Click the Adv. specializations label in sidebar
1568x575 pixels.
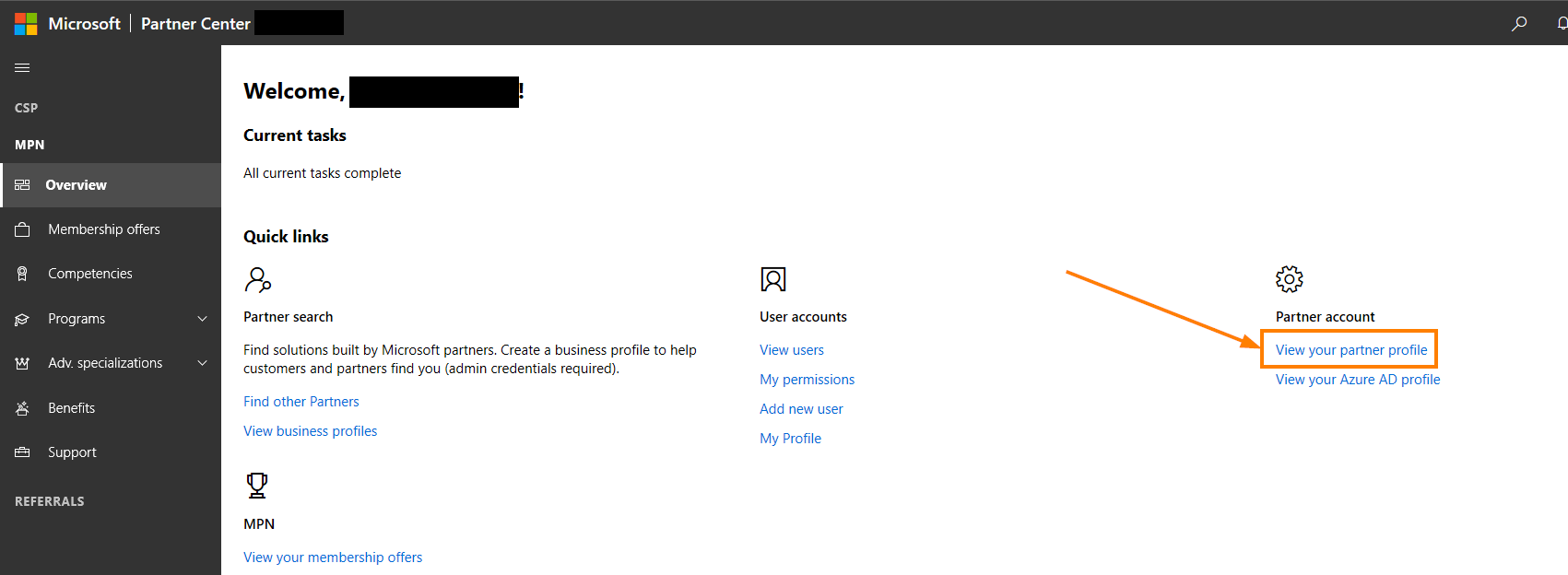coord(105,363)
